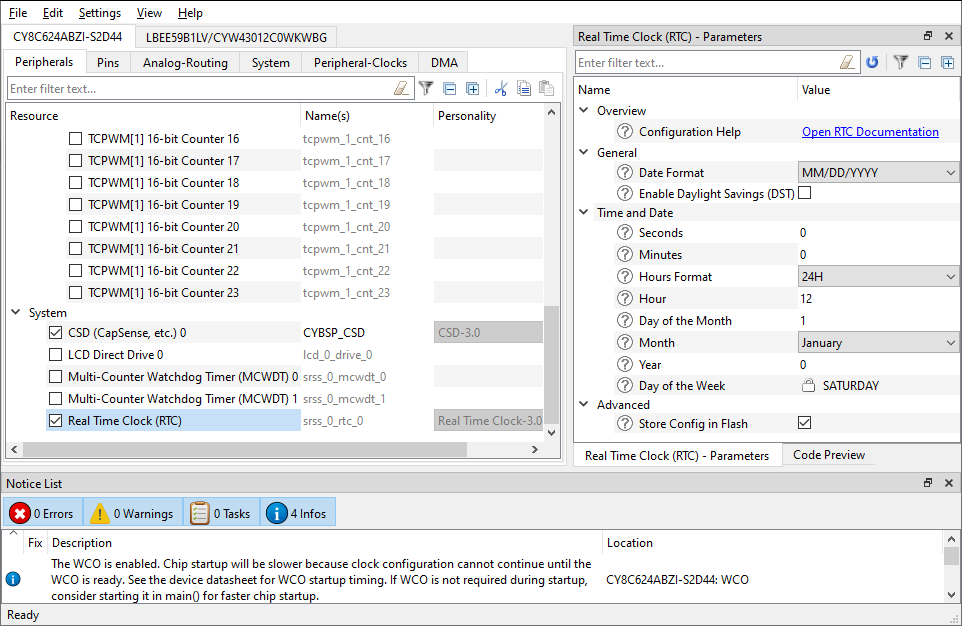Open the CSD-3.0 personality dropdown
The width and height of the screenshot is (962, 626).
pyautogui.click(x=488, y=333)
